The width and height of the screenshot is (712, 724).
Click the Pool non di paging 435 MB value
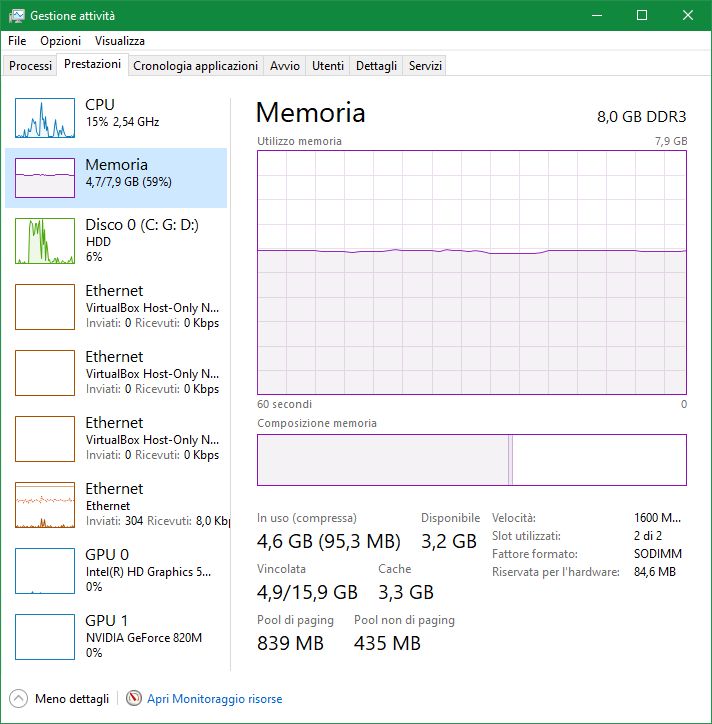[387, 643]
